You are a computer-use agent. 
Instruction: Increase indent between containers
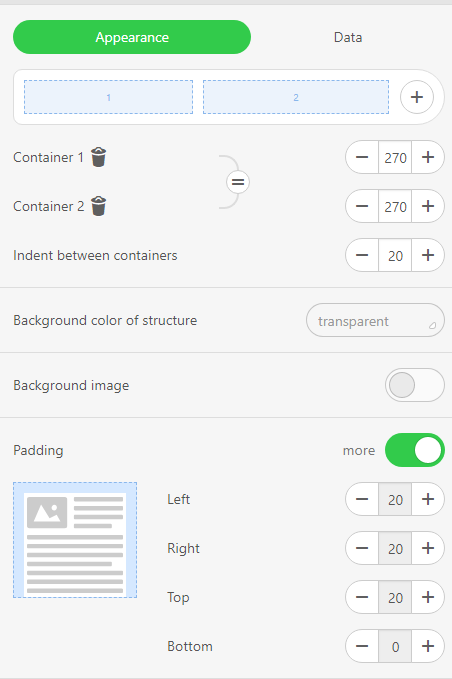click(428, 255)
